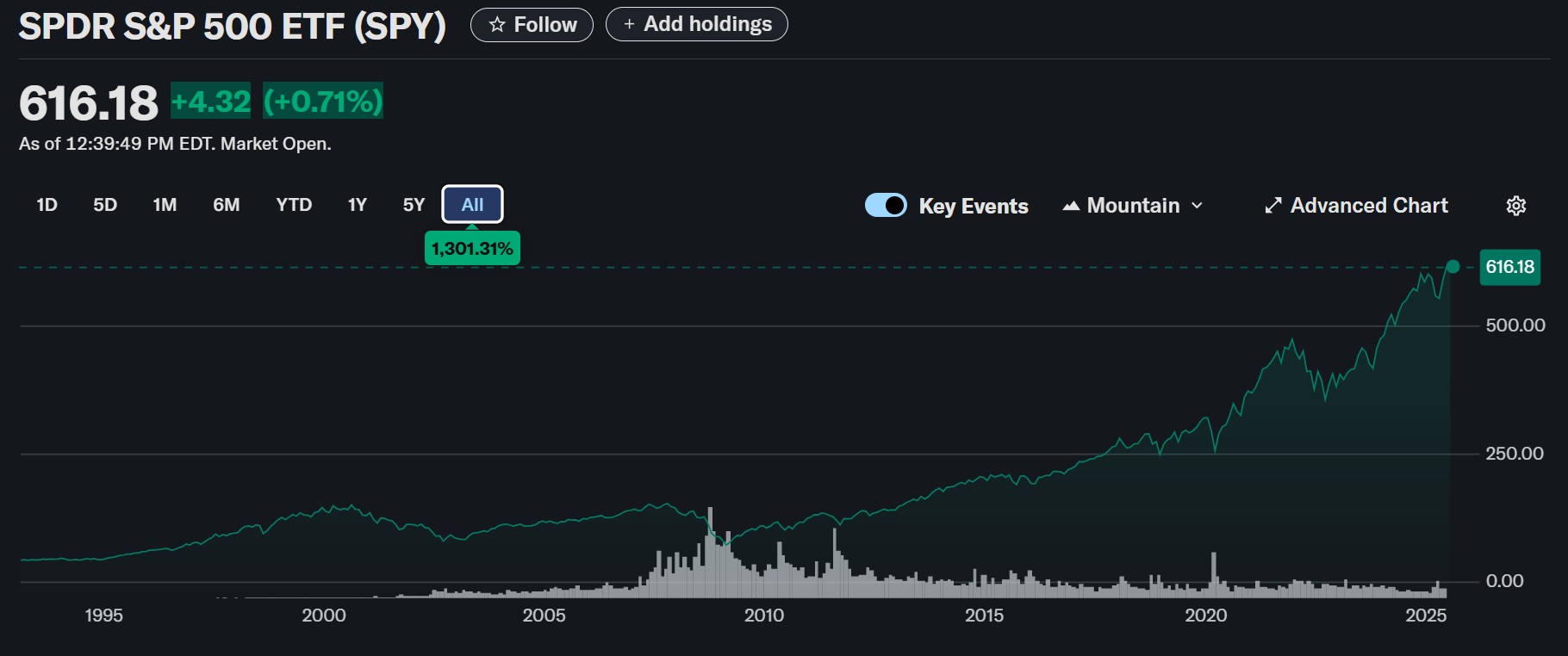Click the market open timestamp text
This screenshot has height=656, width=1568.
[x=175, y=144]
